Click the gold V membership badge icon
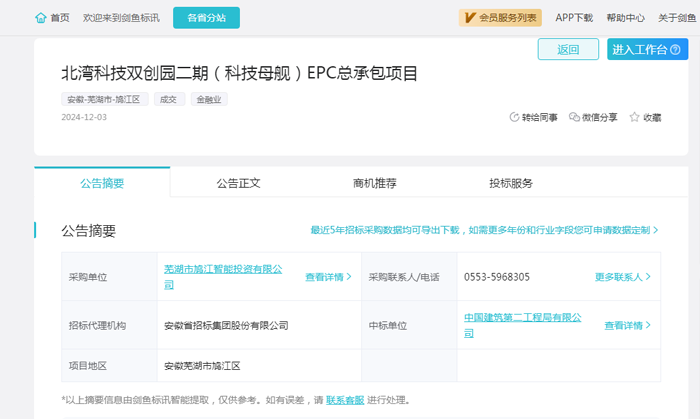The height and width of the screenshot is (419, 700). pyautogui.click(x=469, y=18)
